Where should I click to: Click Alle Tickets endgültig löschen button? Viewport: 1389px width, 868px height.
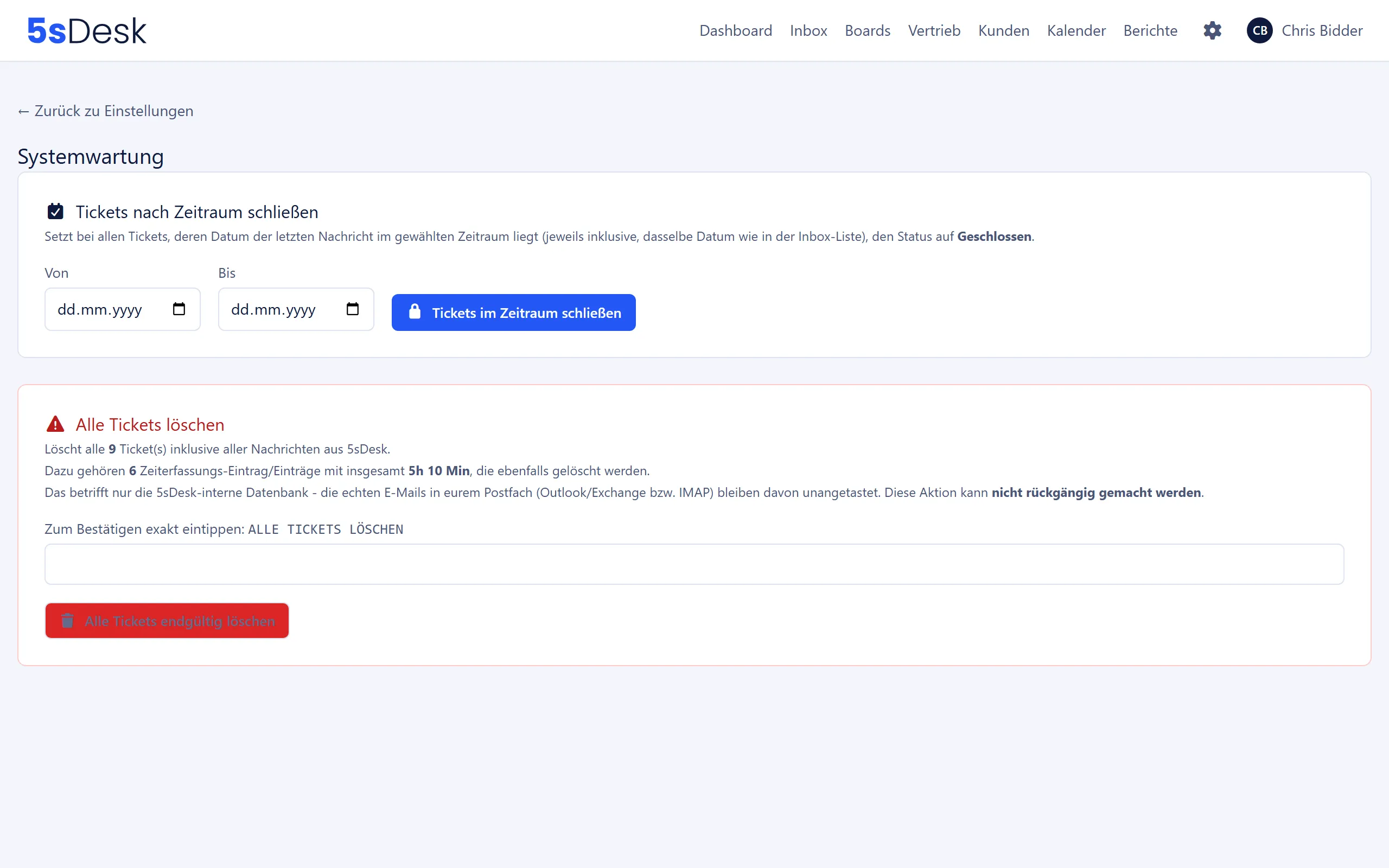(167, 621)
